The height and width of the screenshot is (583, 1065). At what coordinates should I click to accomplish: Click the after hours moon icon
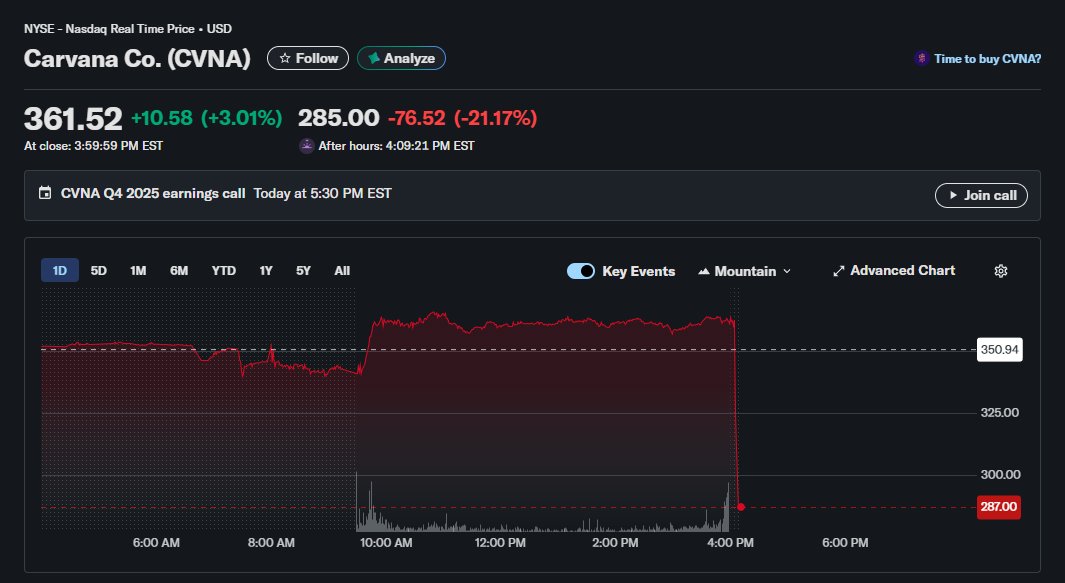(307, 145)
